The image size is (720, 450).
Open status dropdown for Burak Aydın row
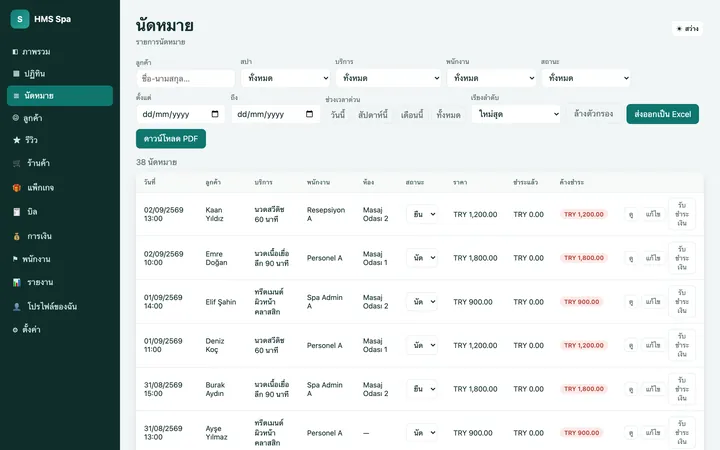pos(422,389)
